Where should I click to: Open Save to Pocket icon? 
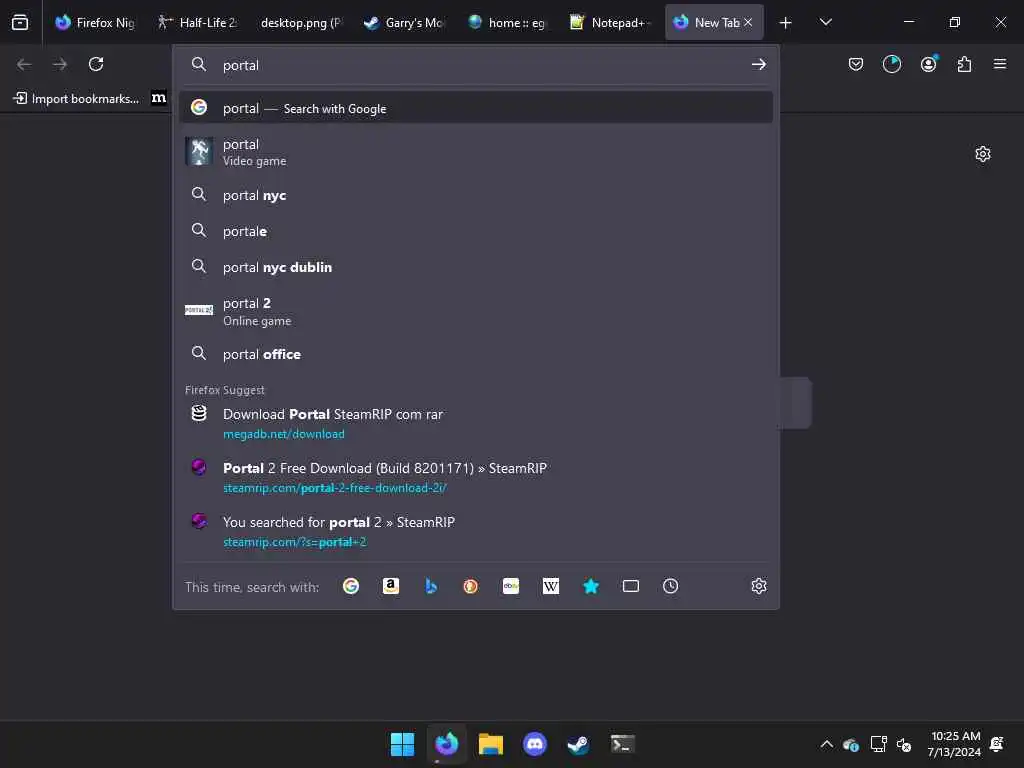tap(856, 64)
